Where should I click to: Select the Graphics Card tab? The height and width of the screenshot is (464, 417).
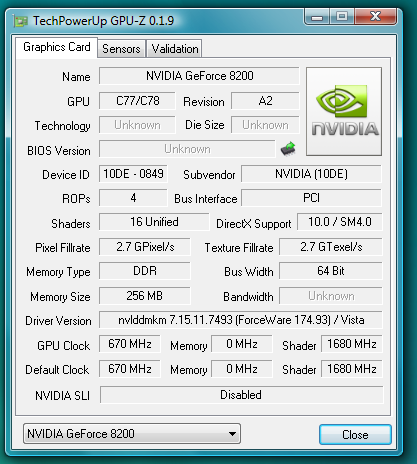tap(57, 47)
